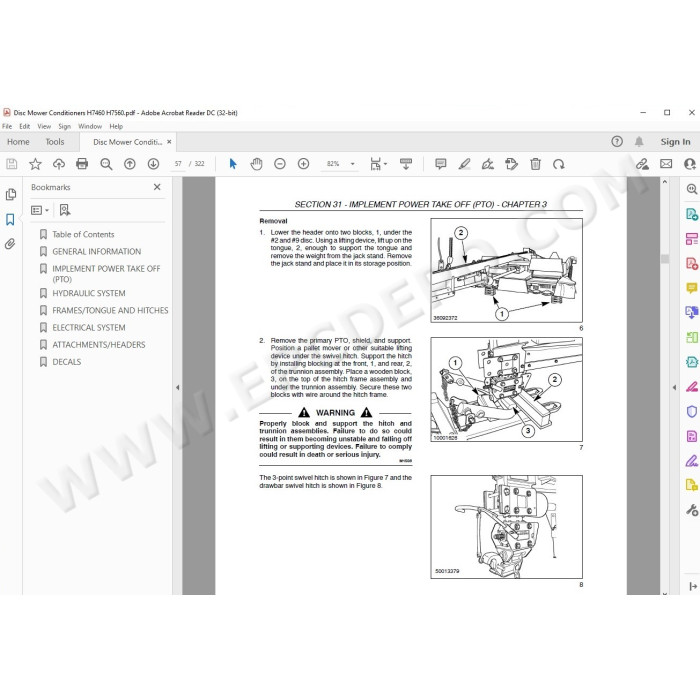The width and height of the screenshot is (700, 700).
Task: Open the Help question mark icon
Action: (x=617, y=142)
